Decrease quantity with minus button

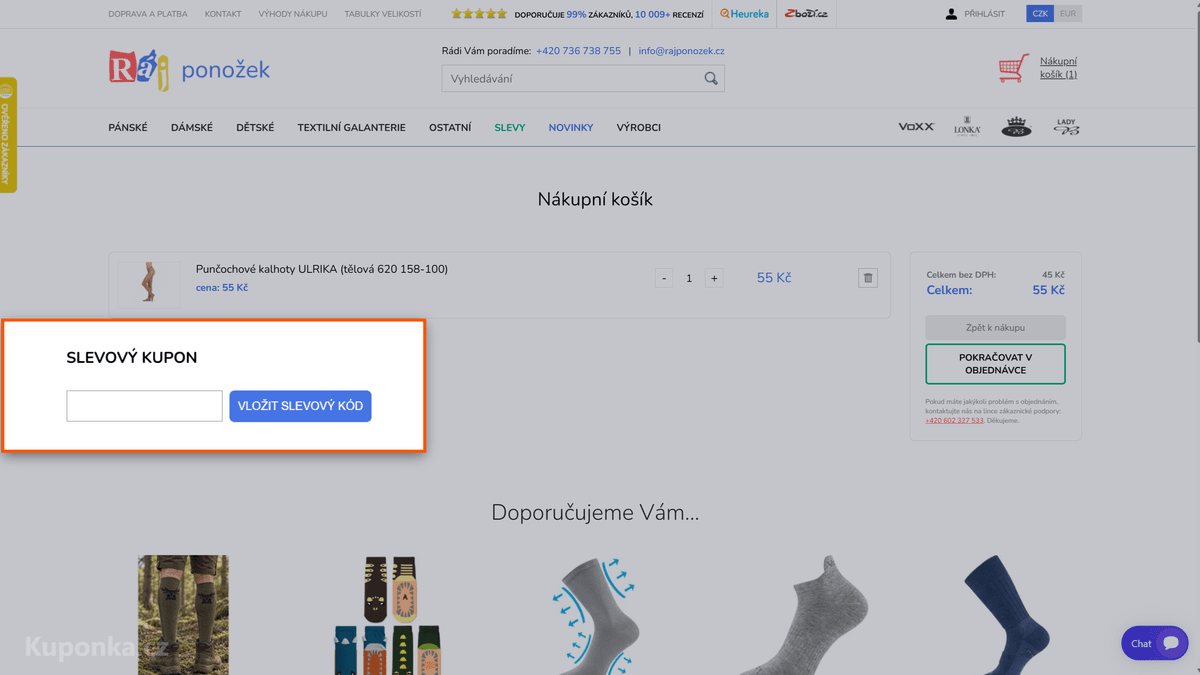pos(664,278)
